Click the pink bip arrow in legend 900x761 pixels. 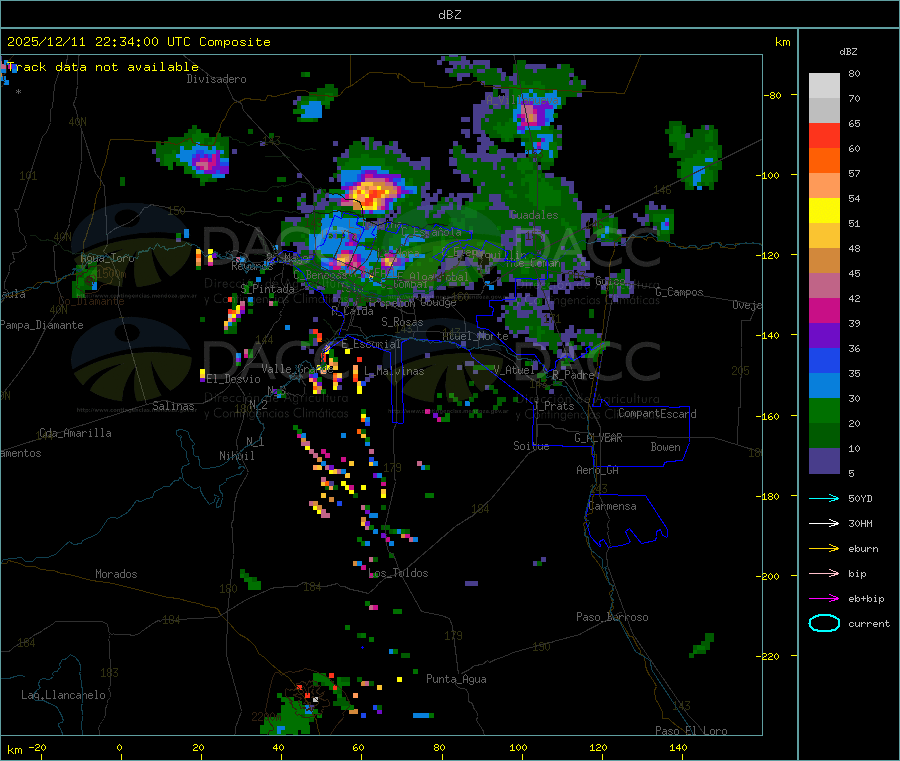click(824, 573)
